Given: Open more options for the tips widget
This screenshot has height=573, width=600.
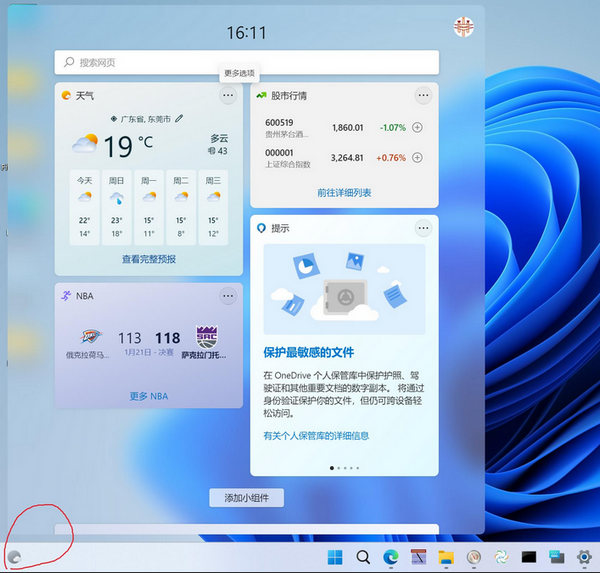Looking at the screenshot, I should tap(423, 228).
